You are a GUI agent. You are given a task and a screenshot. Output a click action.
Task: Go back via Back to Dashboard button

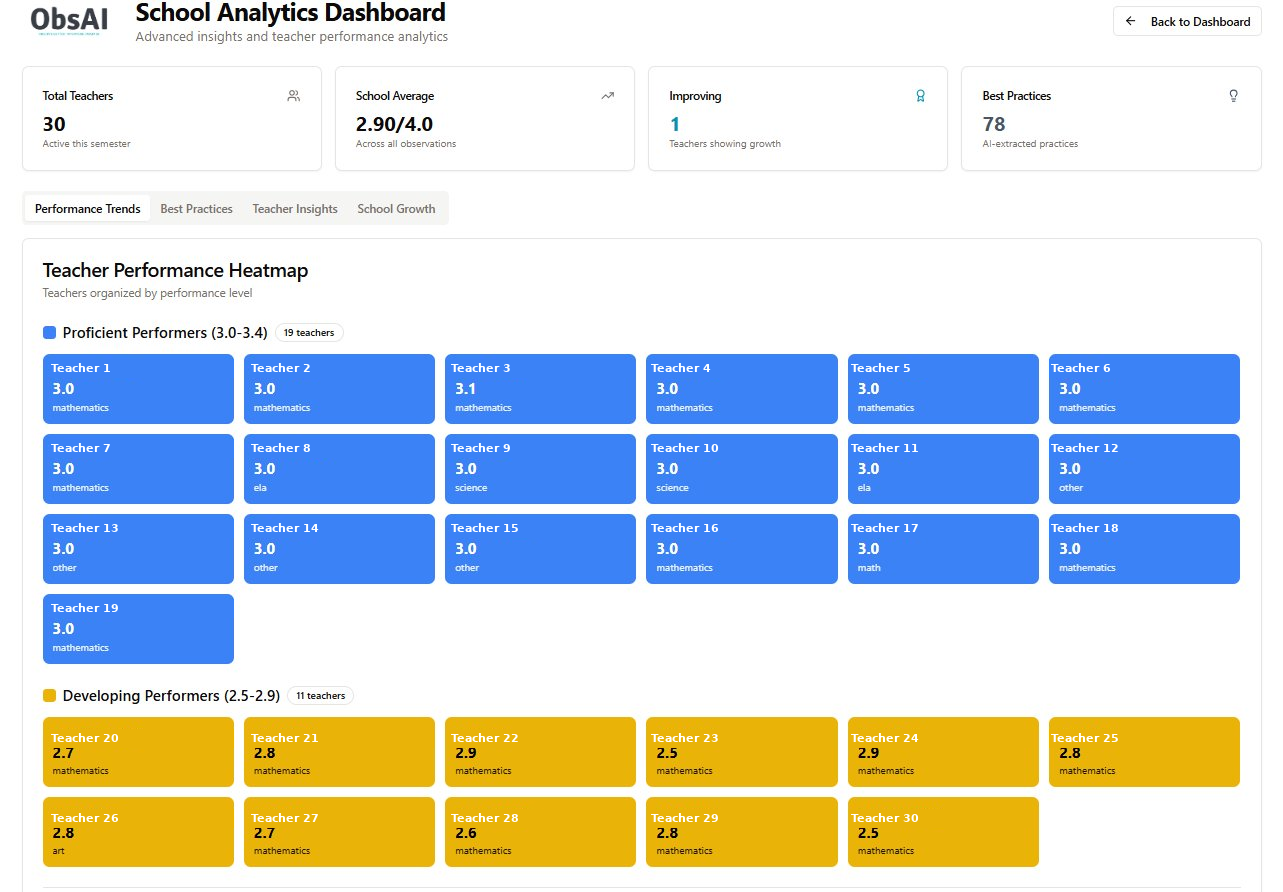coord(1187,21)
